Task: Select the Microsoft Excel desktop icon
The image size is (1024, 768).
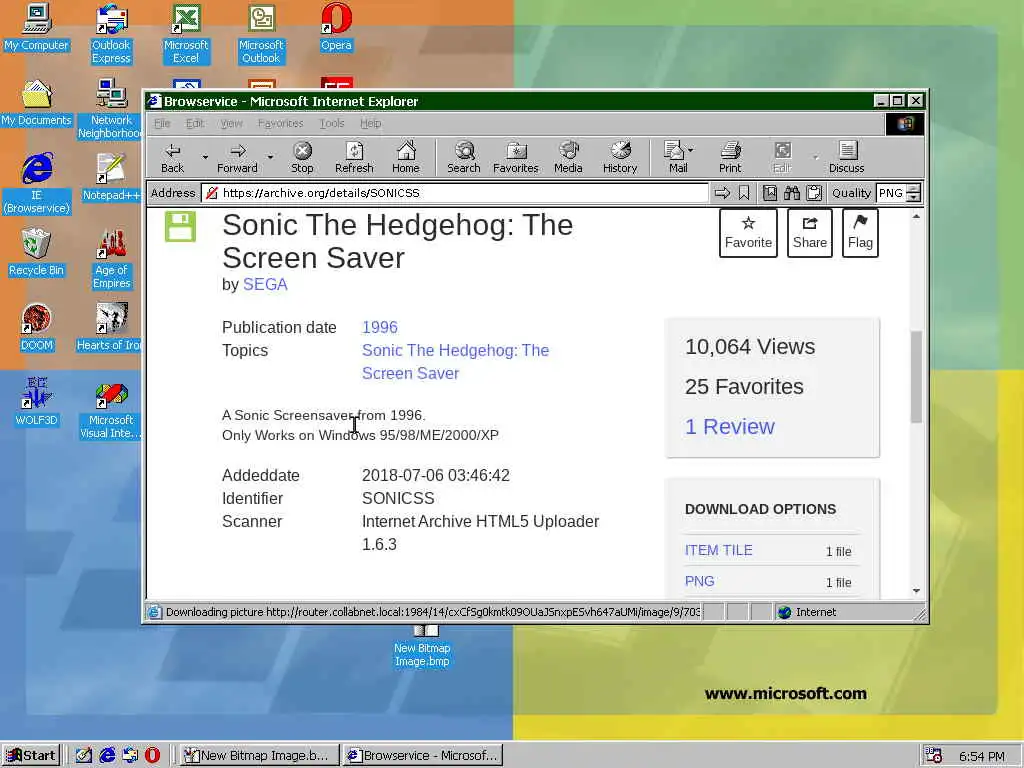Action: coord(186,34)
